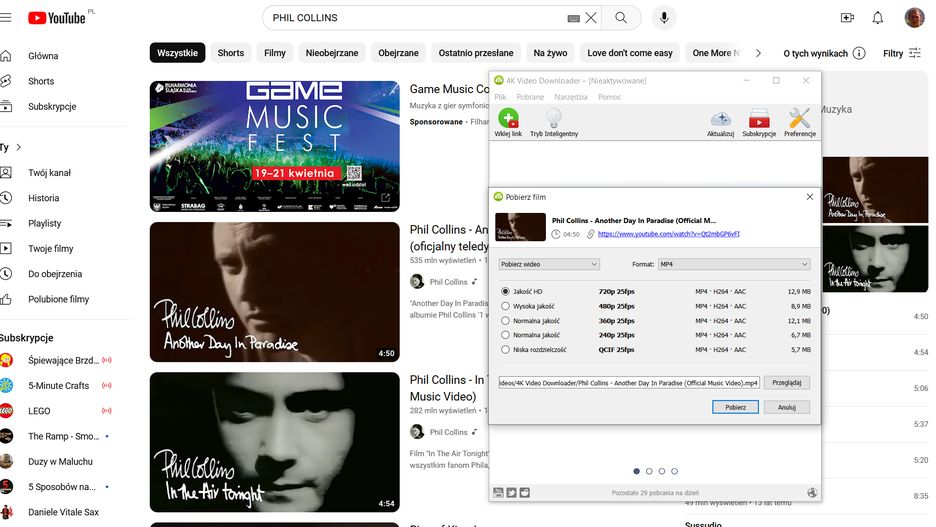The width and height of the screenshot is (936, 527).
Task: Click the output file path field
Action: (x=629, y=383)
